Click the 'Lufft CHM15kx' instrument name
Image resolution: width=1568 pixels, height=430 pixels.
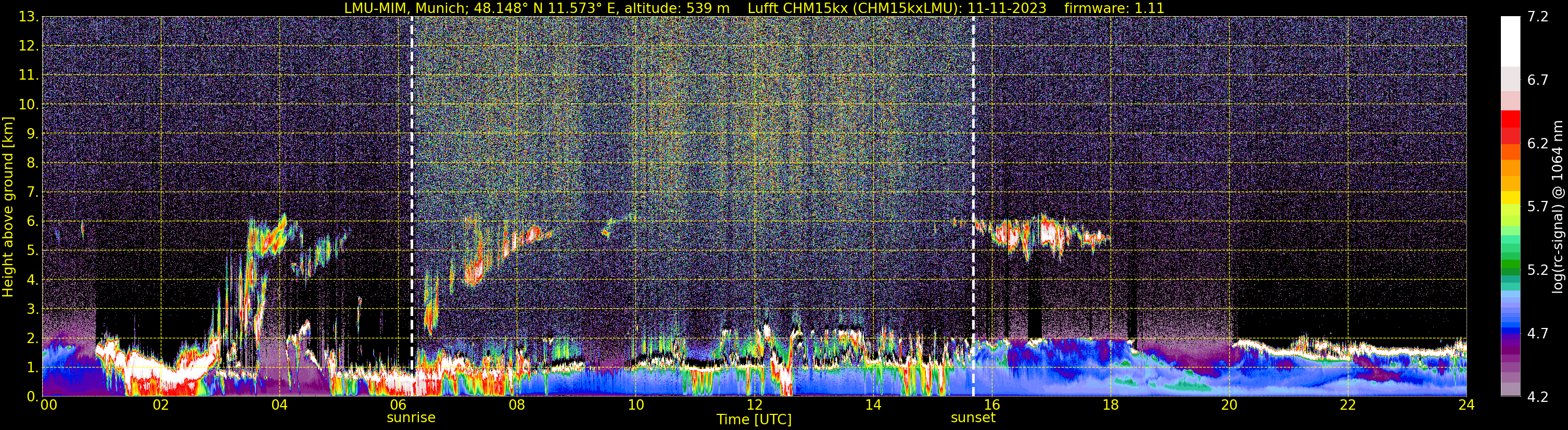797,8
